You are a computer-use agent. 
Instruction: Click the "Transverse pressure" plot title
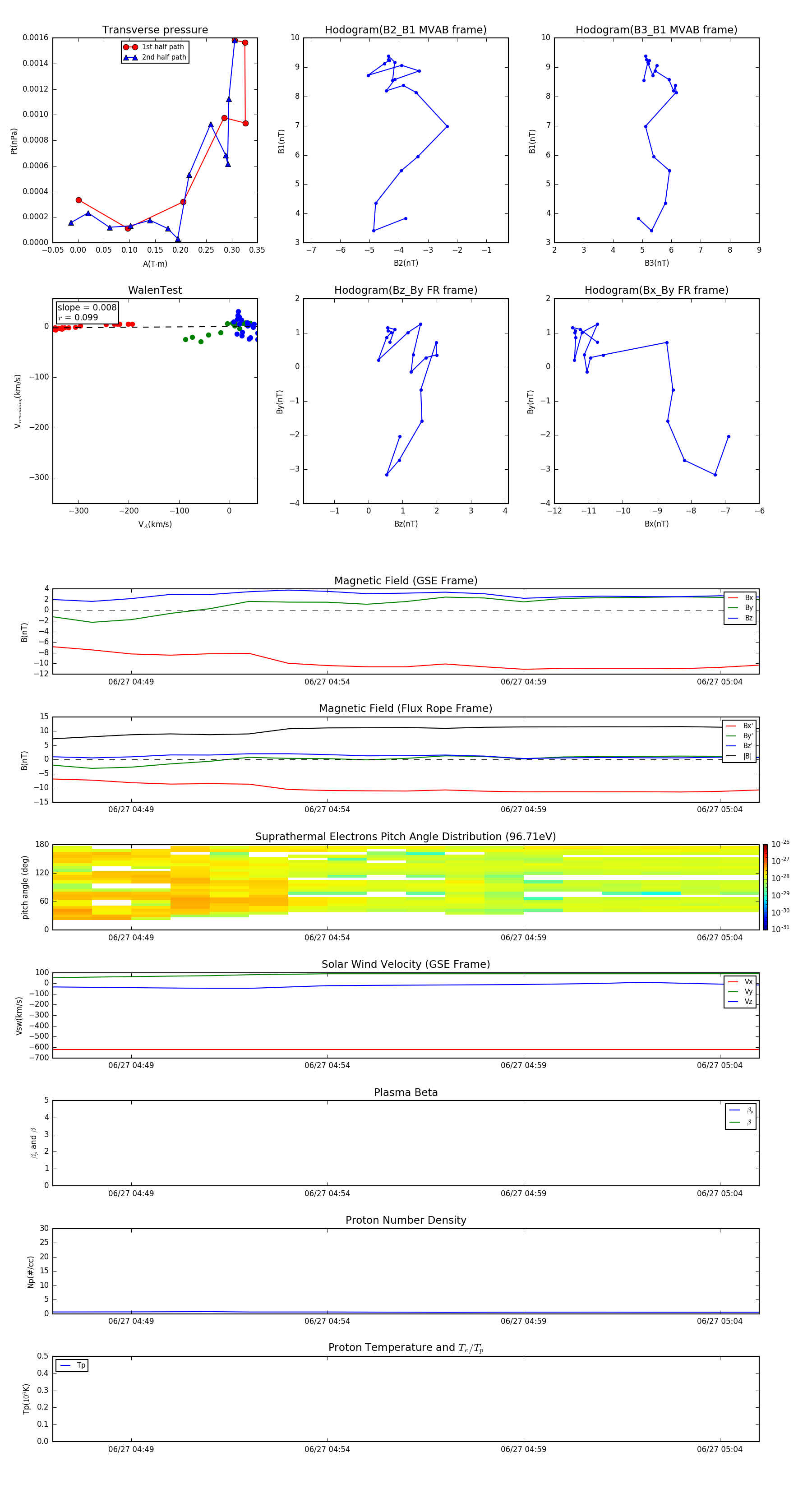coord(155,30)
